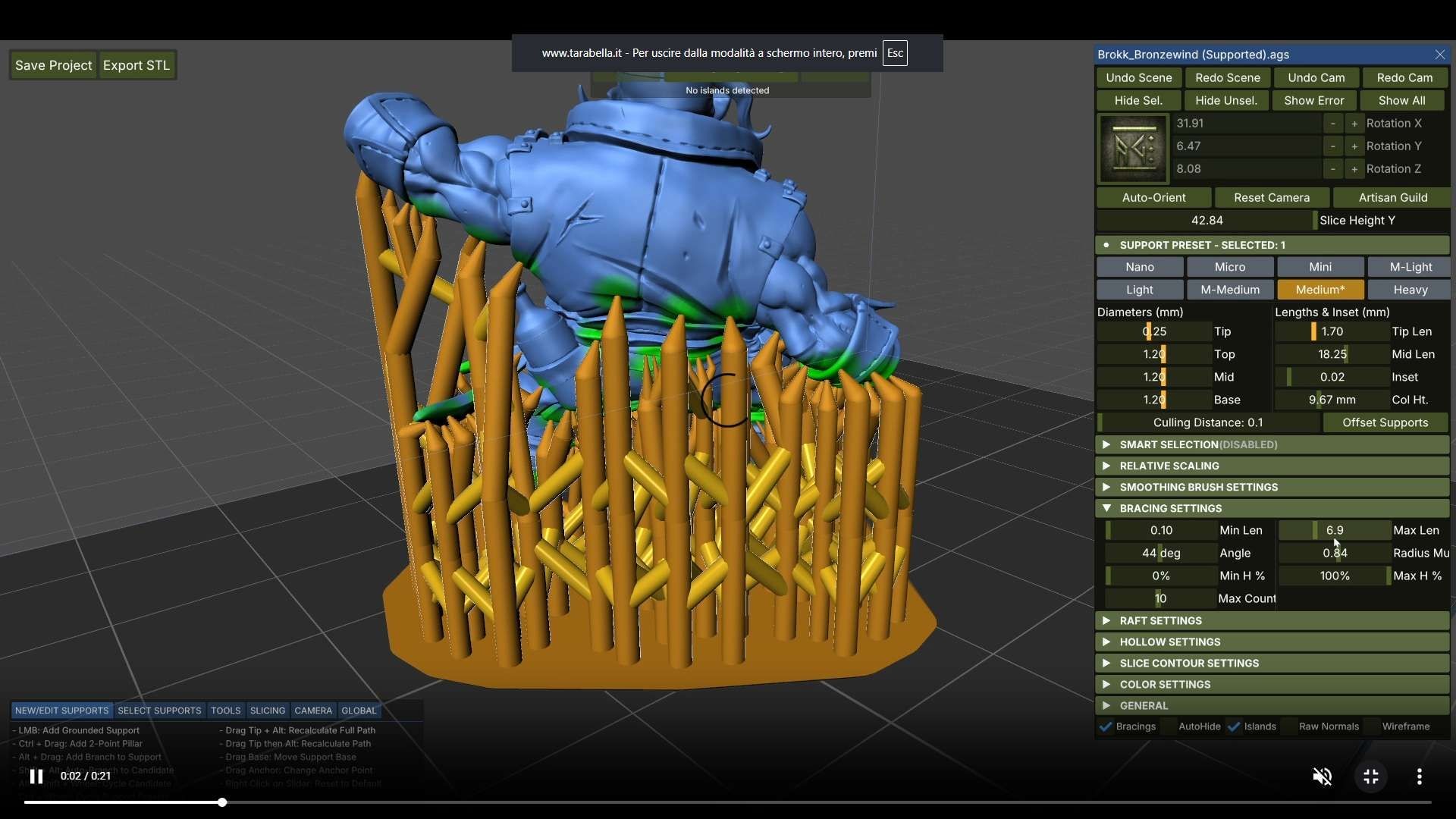Open the Slicing tab
This screenshot has width=1456, height=819.
[x=267, y=711]
